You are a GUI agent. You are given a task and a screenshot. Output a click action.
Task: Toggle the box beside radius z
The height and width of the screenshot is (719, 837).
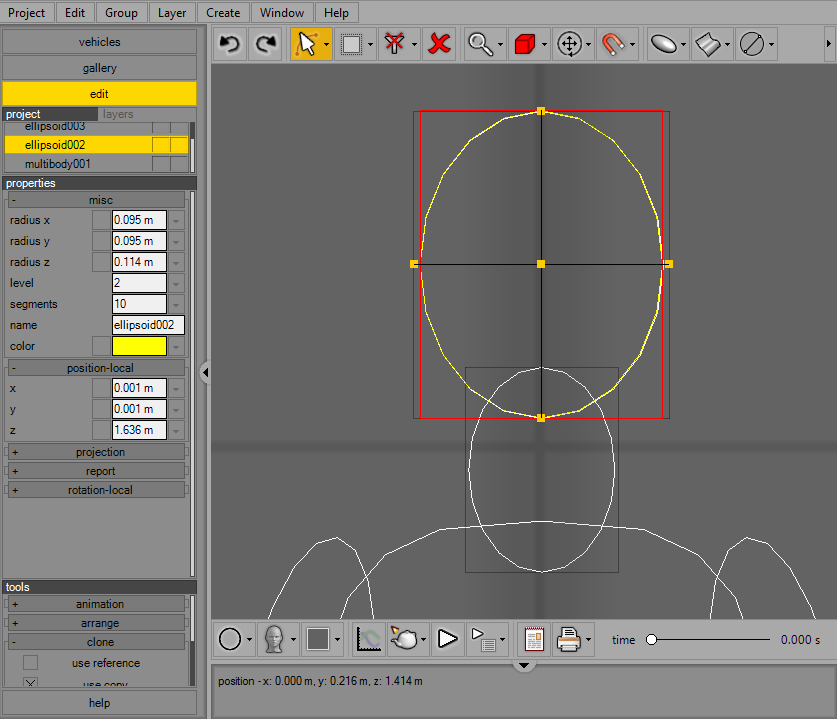(101, 262)
